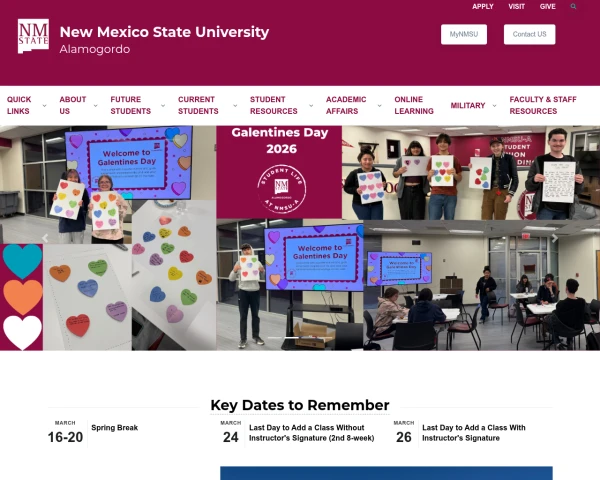Follow the GIVE link

point(547,7)
